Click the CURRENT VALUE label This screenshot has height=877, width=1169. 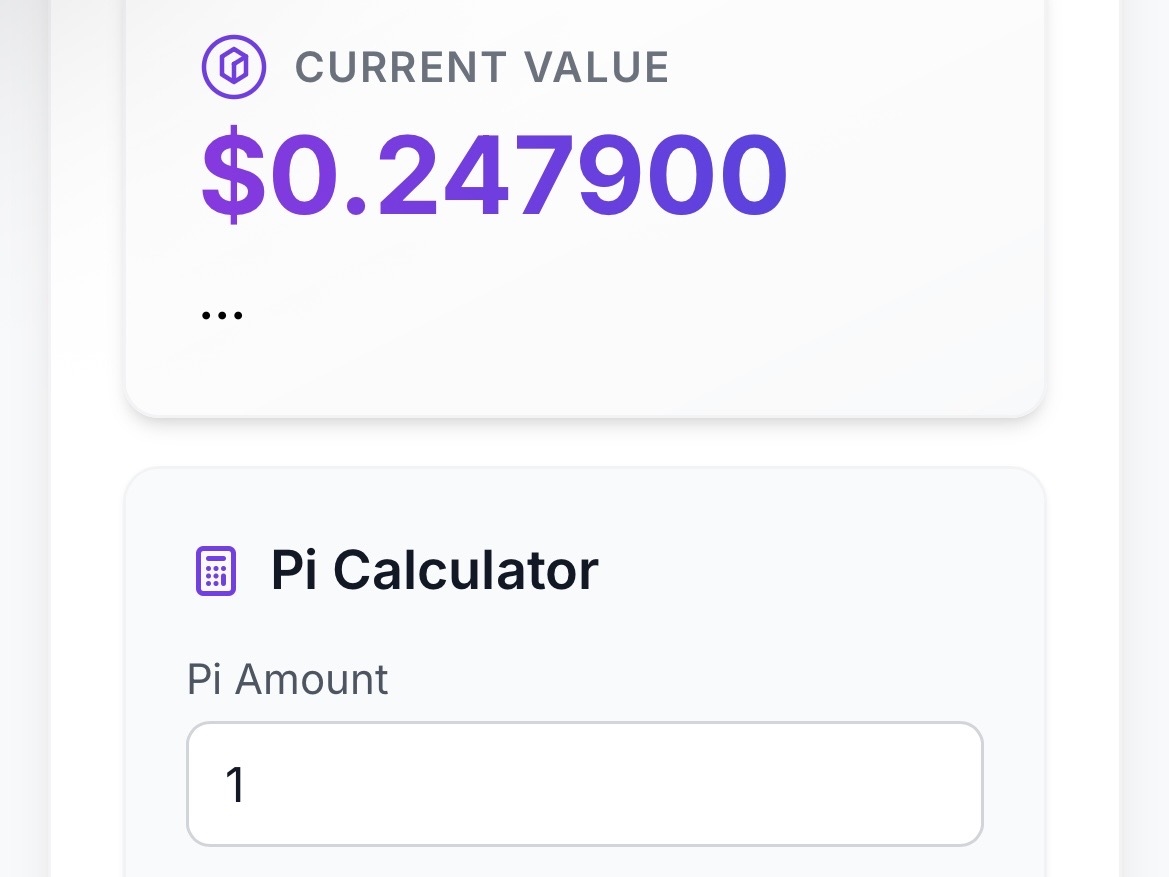(482, 68)
